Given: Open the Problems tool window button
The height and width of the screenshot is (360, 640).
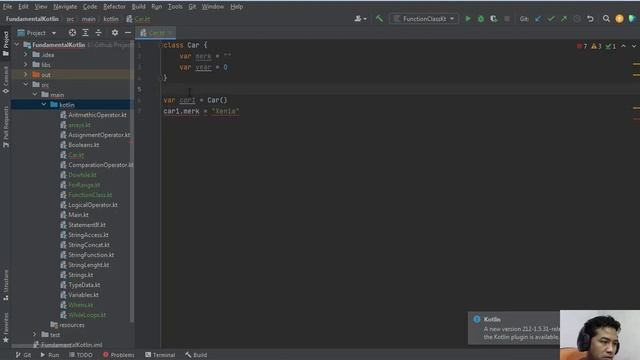Looking at the screenshot, I should point(118,355).
